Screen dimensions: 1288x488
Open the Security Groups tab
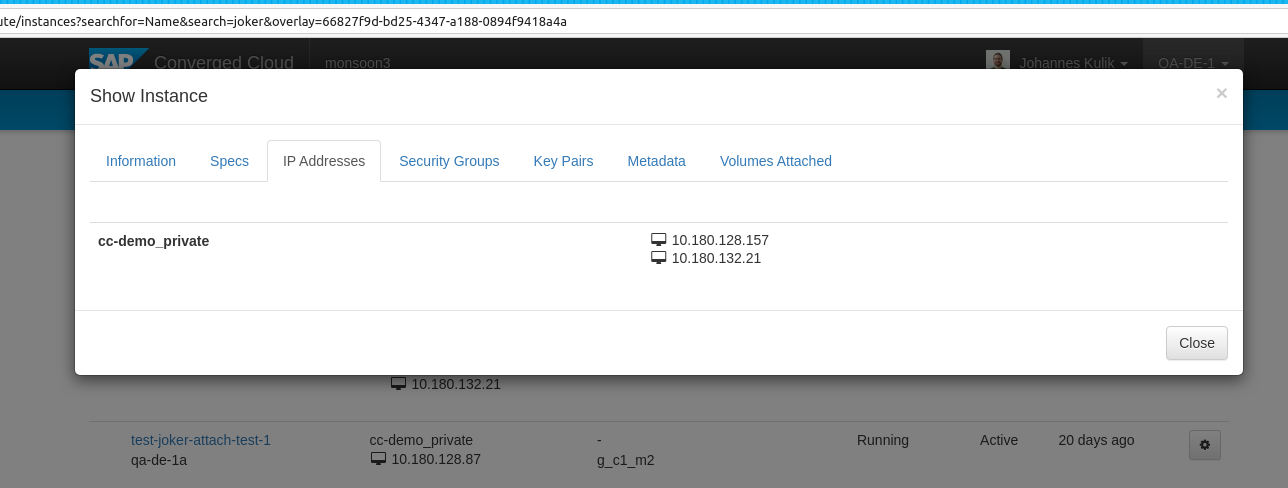pyautogui.click(x=449, y=161)
